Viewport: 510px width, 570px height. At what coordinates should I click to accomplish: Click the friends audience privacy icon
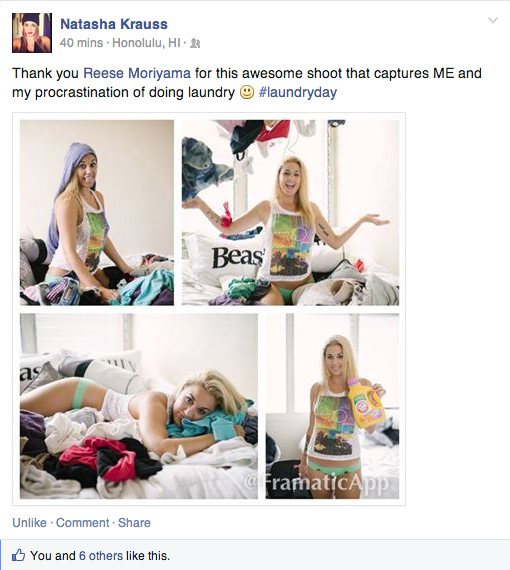tap(195, 43)
